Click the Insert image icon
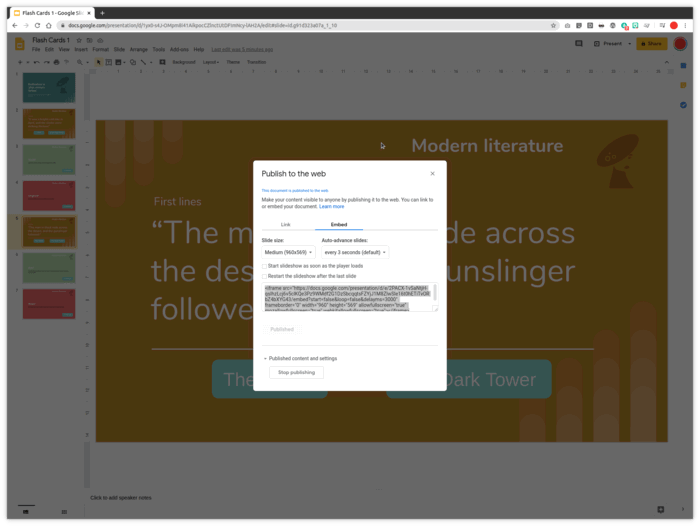 (x=118, y=63)
